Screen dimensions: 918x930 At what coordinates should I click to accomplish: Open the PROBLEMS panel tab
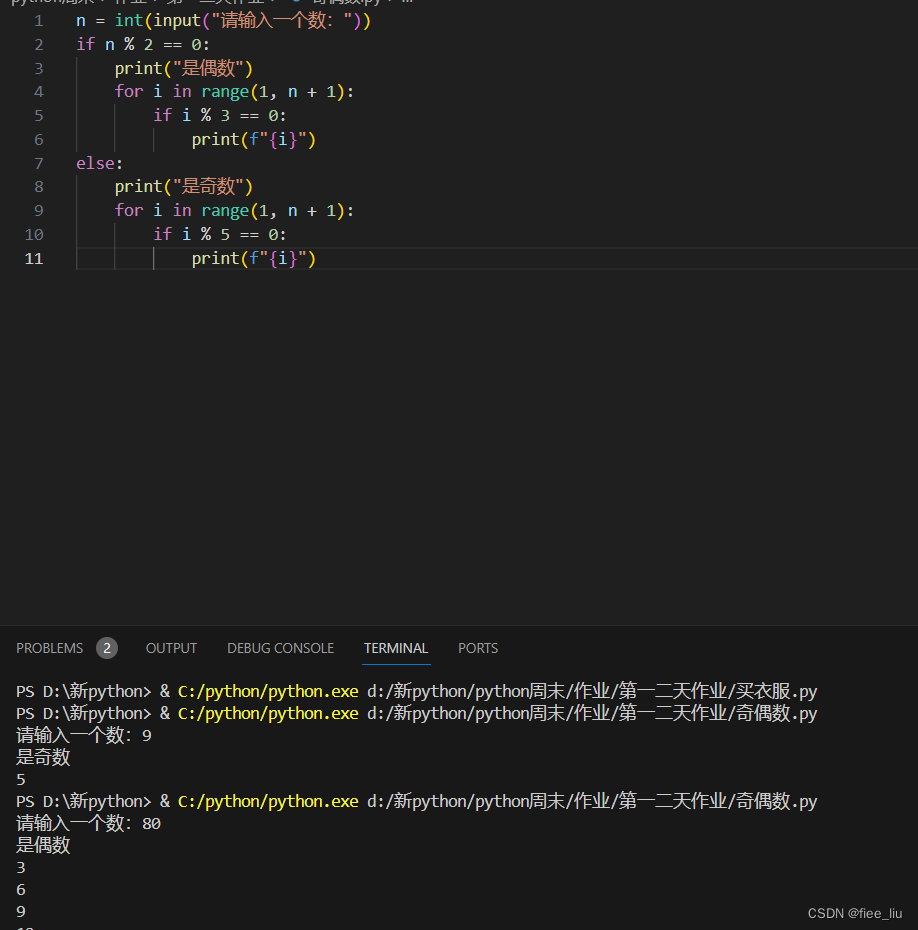49,648
